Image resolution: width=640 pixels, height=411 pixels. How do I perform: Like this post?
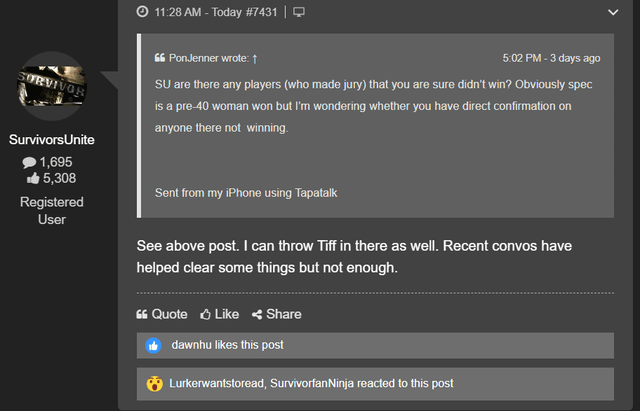point(220,314)
